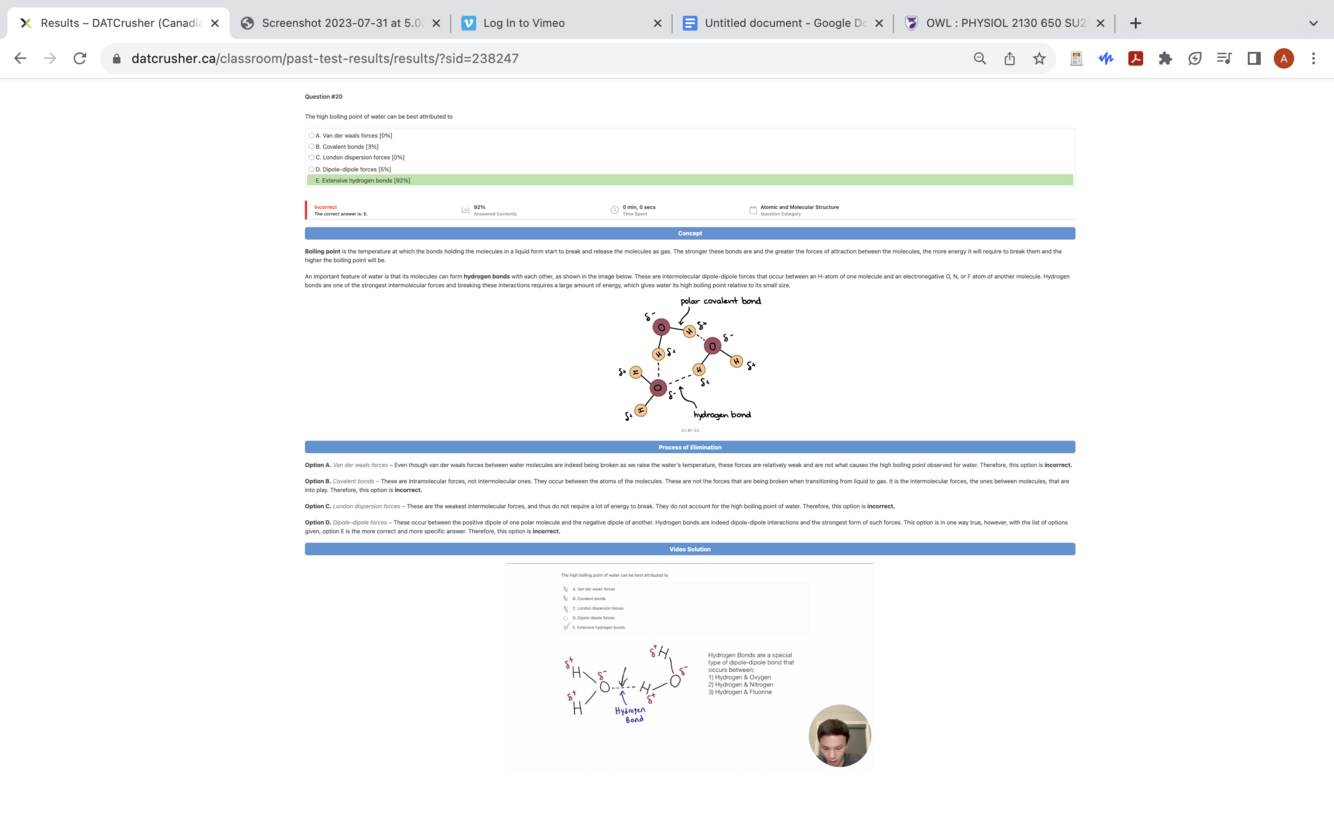The image size is (1334, 834).
Task: Click the bar chart icon beside 92%
Action: 465,210
